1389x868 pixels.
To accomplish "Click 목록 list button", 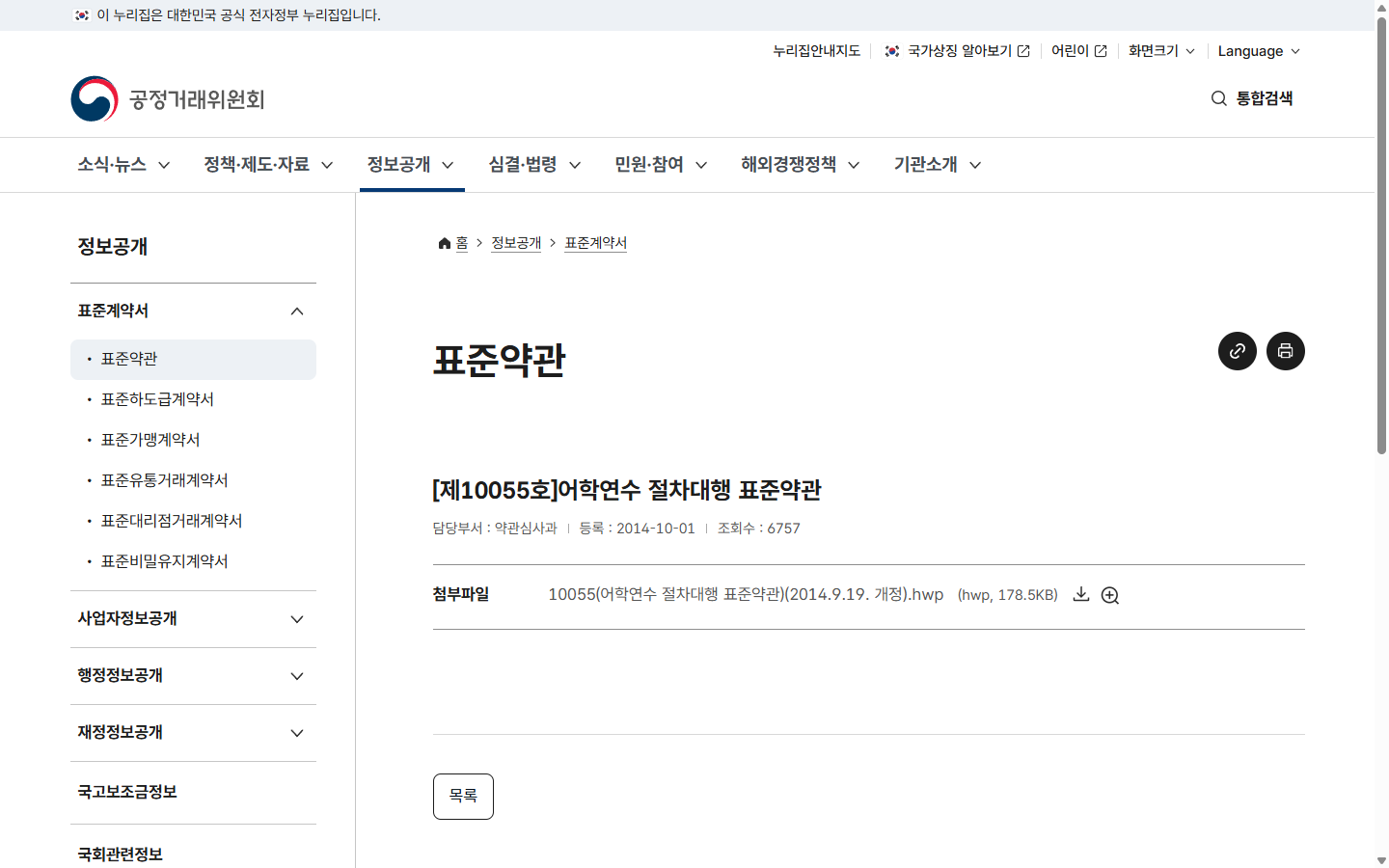I will [x=463, y=797].
